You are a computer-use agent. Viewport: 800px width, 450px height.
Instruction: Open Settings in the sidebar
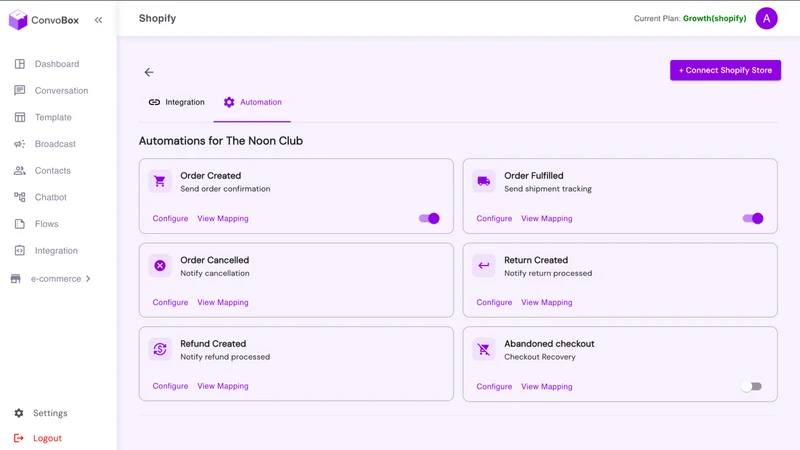tap(50, 413)
